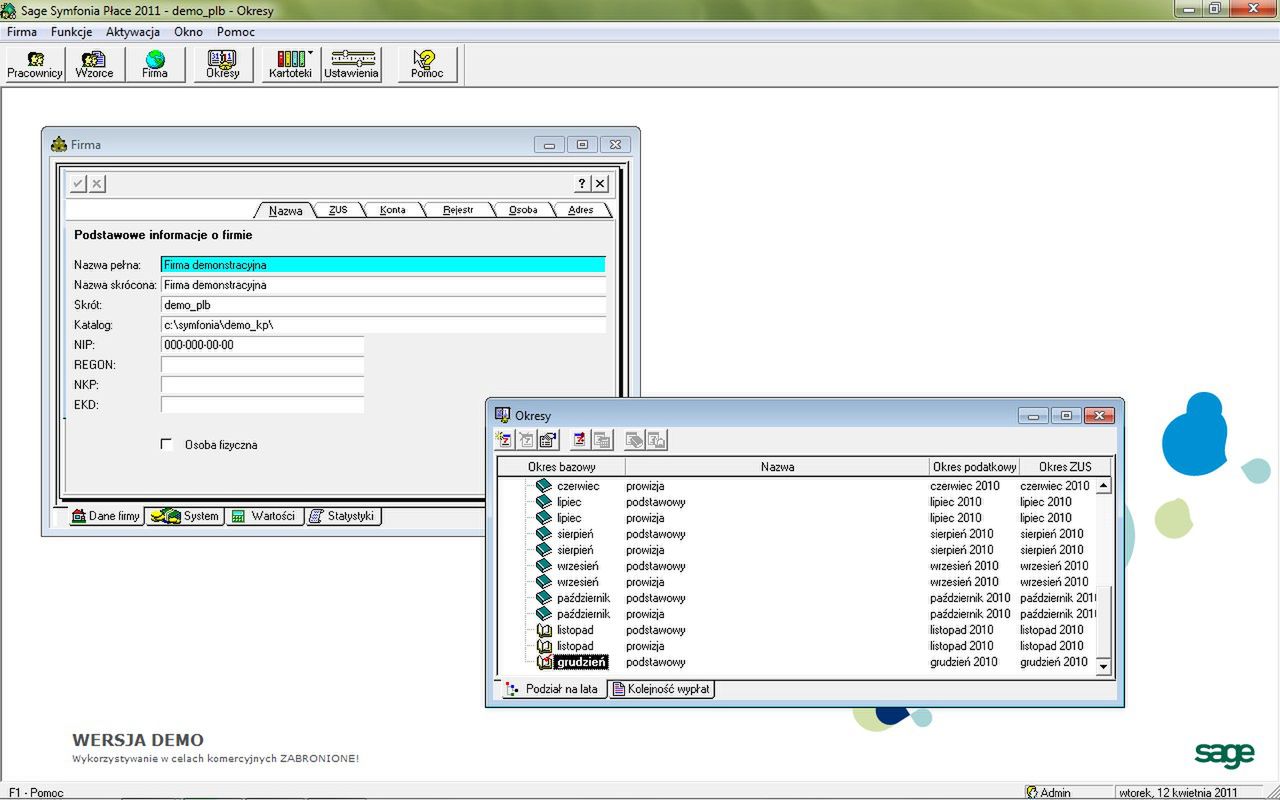Screen dimensions: 1280x800
Task: Click the Nazwa skrócona field
Action: pyautogui.click(x=383, y=285)
